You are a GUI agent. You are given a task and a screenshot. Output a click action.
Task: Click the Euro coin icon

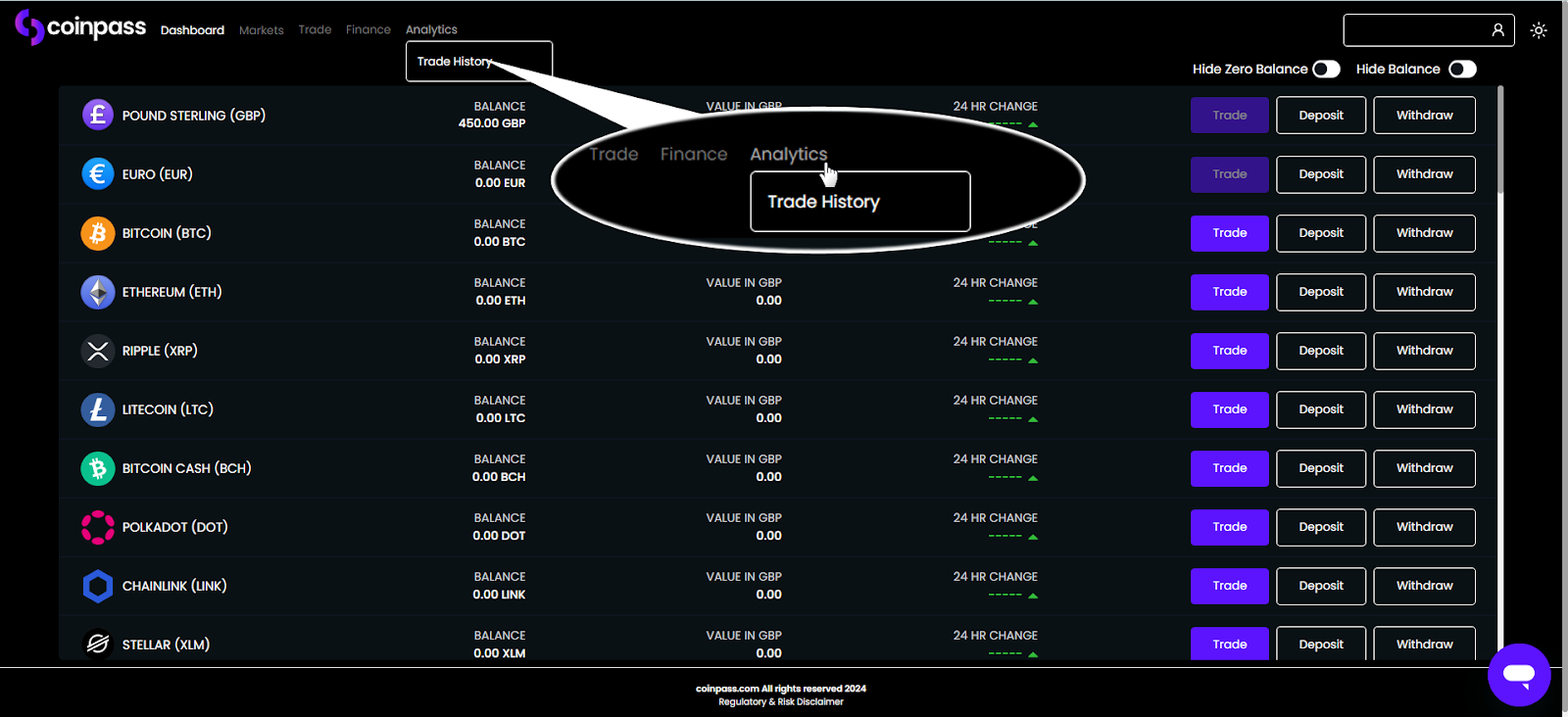click(98, 174)
